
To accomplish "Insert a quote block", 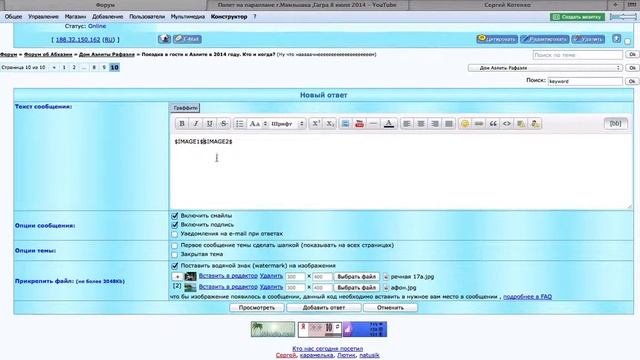I will coord(493,124).
